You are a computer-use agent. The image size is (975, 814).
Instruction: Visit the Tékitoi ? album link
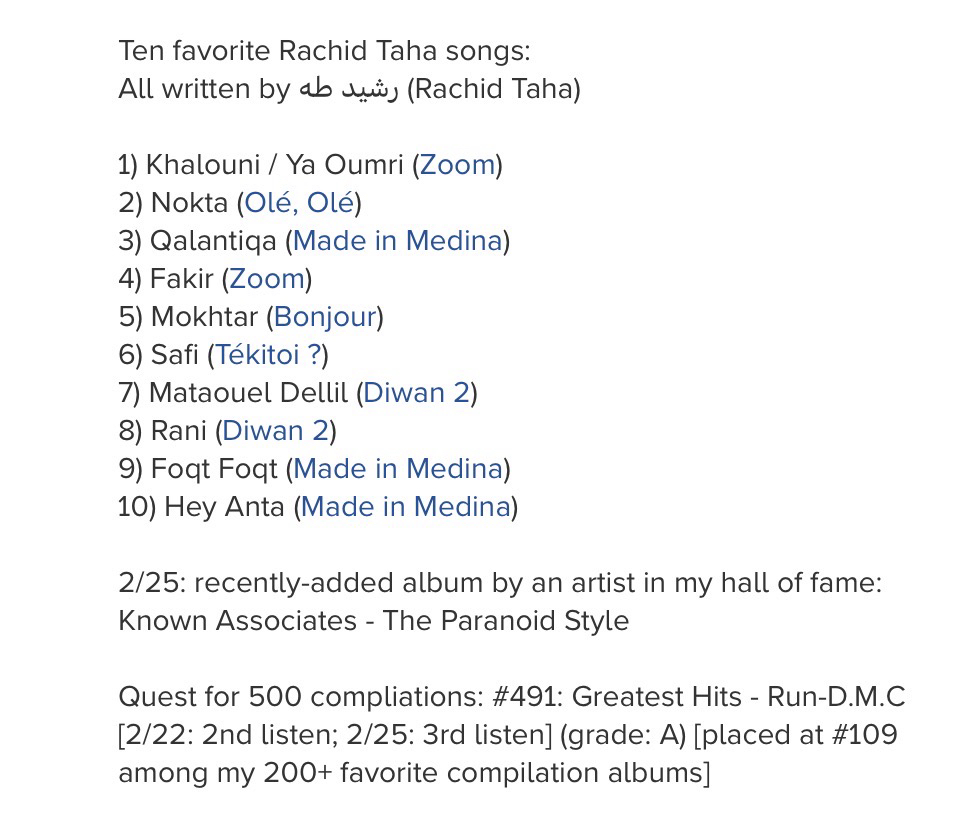pos(267,355)
